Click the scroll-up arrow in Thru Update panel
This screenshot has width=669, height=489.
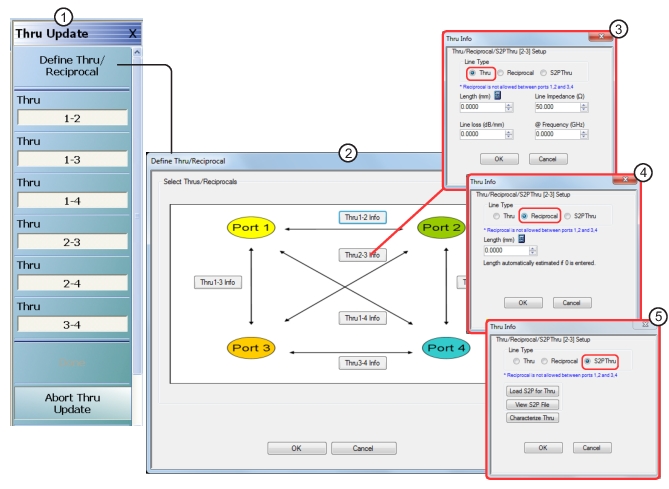137,52
